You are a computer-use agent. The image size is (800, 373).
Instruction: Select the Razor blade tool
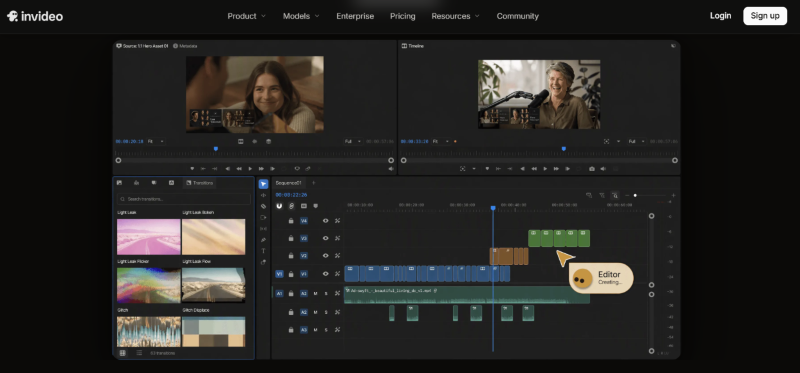[263, 206]
